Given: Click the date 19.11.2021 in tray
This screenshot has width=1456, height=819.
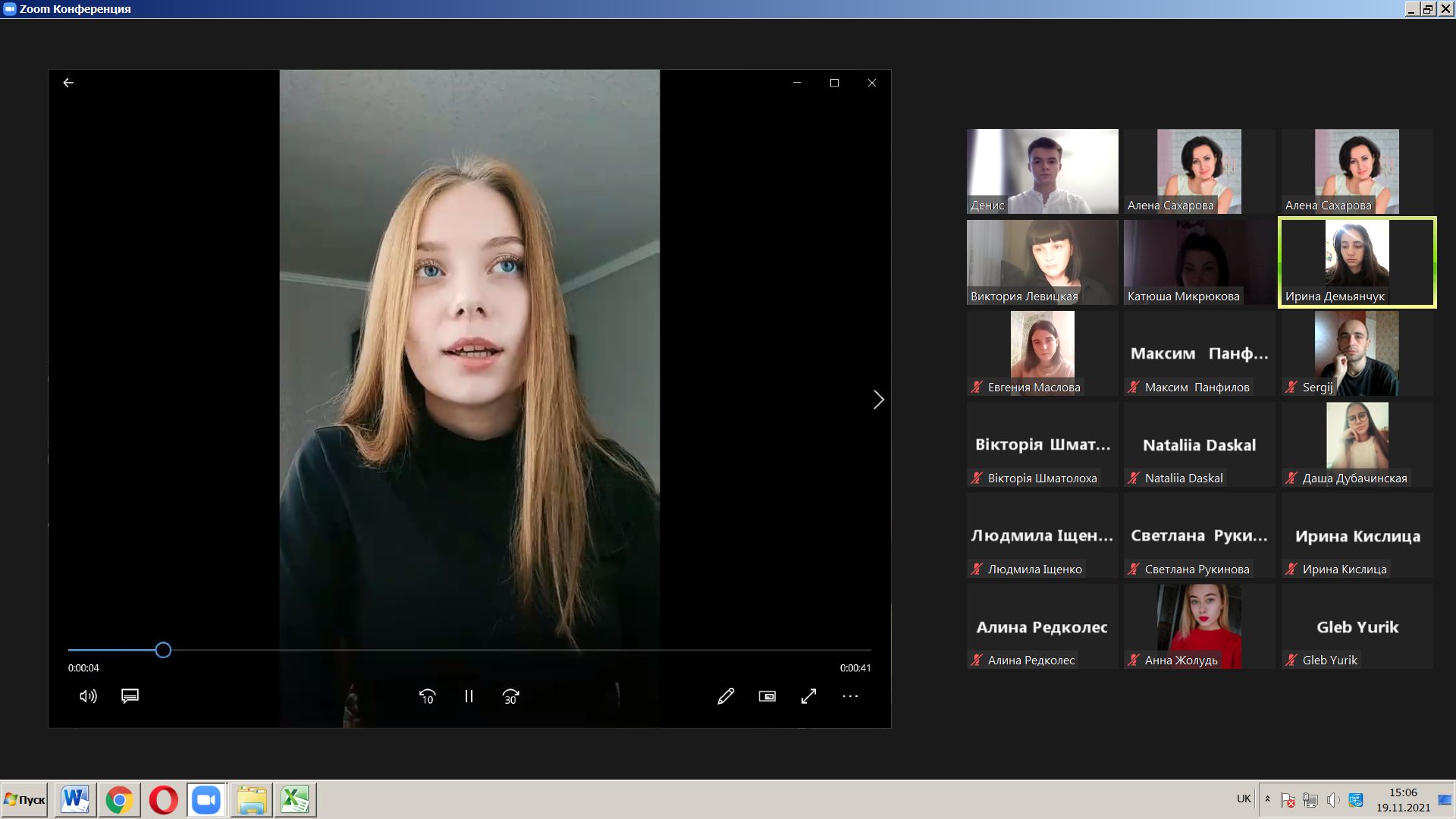Looking at the screenshot, I should tap(1403, 808).
